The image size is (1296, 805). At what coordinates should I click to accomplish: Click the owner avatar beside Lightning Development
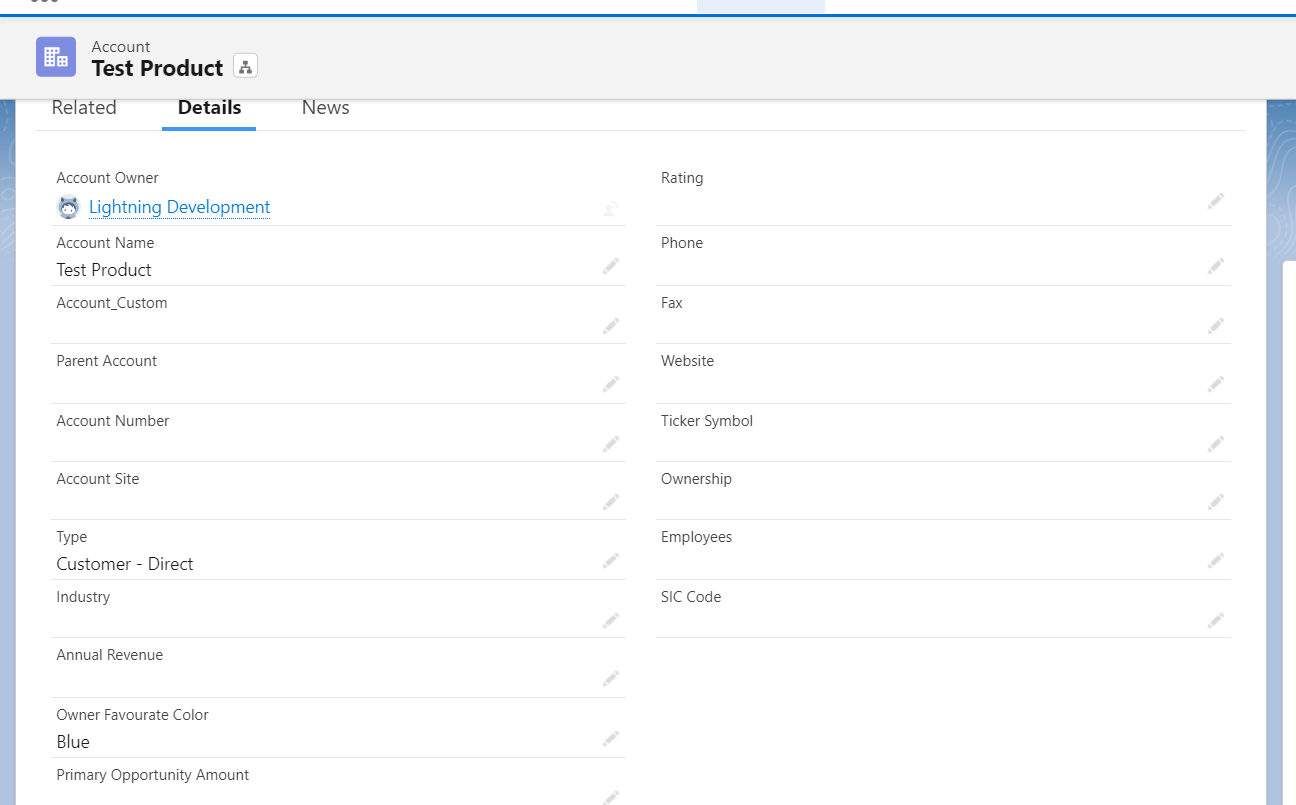pyautogui.click(x=68, y=207)
